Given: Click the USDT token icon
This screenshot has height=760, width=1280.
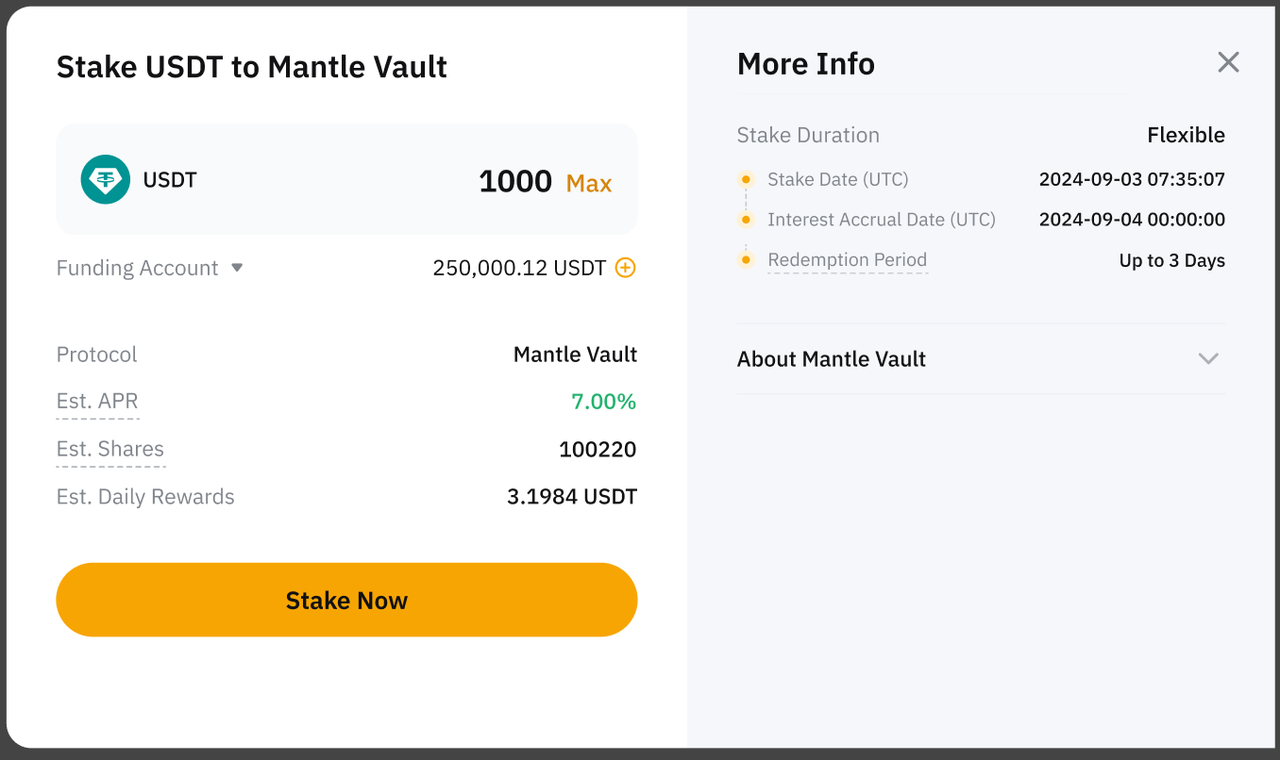Looking at the screenshot, I should coord(105,180).
